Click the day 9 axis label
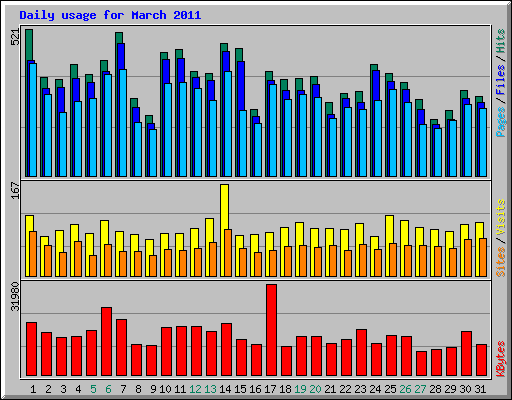The width and height of the screenshot is (512, 400). (153, 389)
